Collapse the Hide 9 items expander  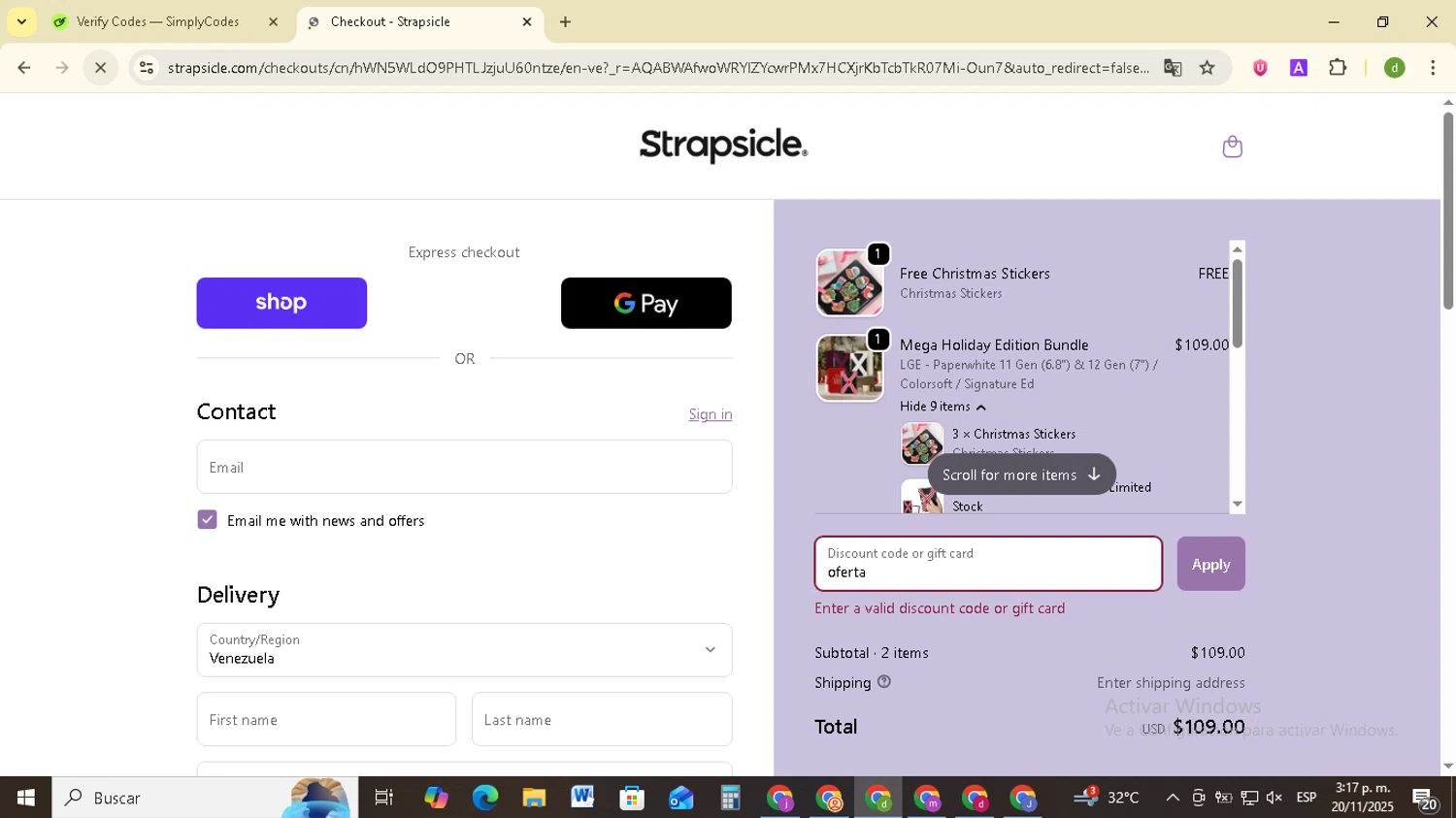click(943, 407)
